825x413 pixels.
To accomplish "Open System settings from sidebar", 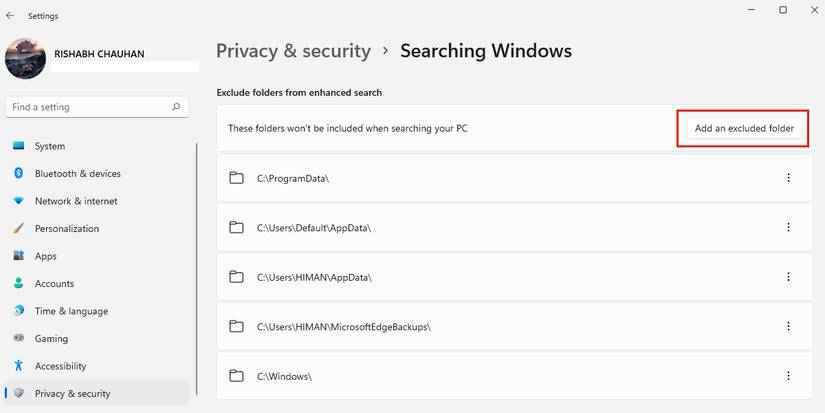I will 50,146.
